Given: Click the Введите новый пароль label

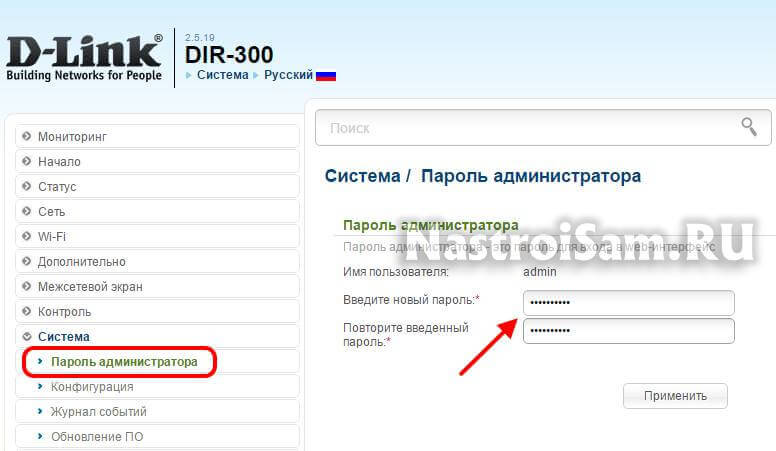Looking at the screenshot, I should coord(411,300).
